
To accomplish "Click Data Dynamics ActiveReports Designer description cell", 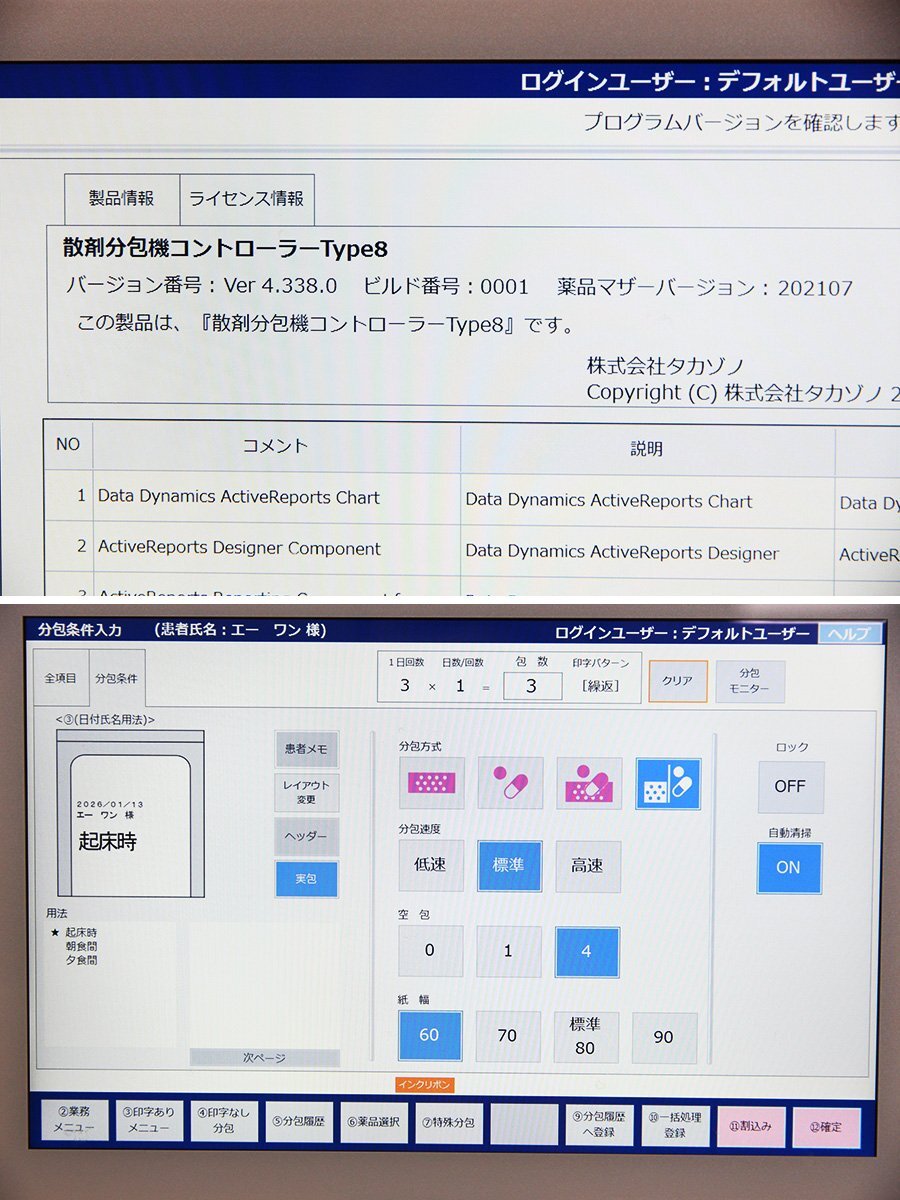I will (x=647, y=553).
